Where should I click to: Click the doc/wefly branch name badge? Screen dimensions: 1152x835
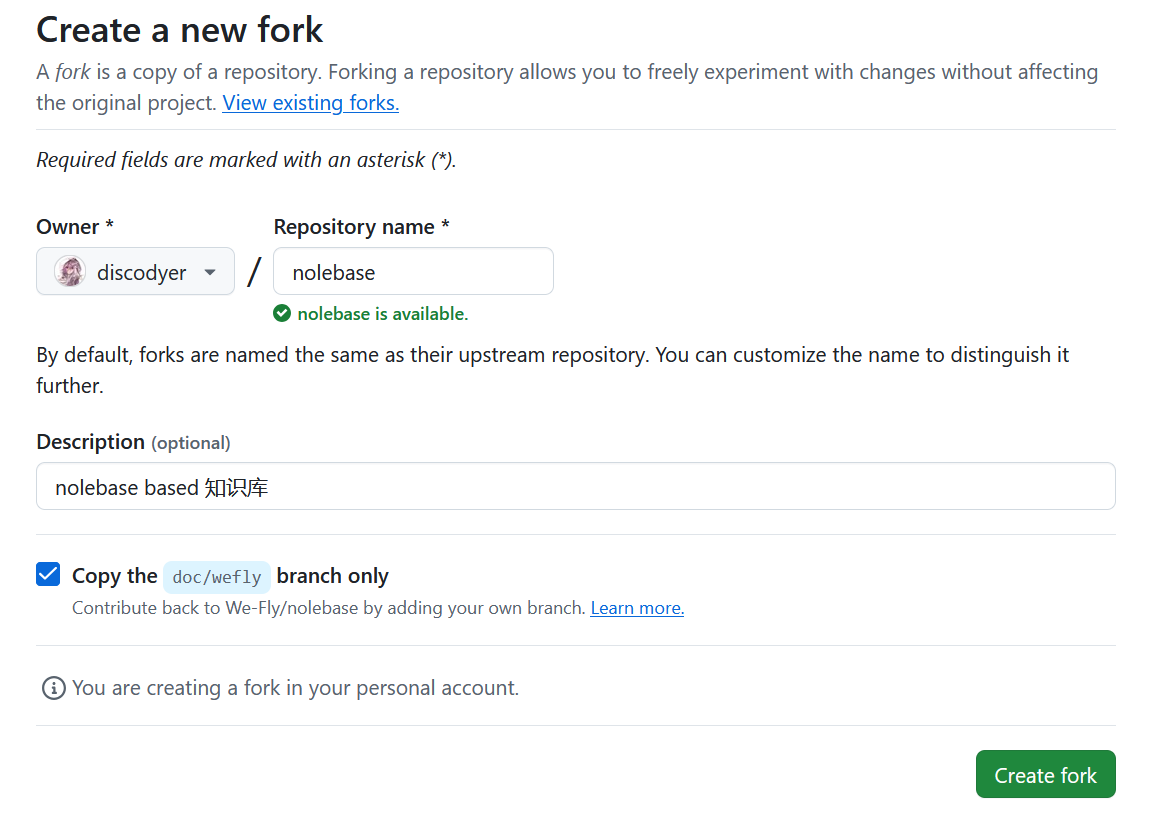click(217, 577)
